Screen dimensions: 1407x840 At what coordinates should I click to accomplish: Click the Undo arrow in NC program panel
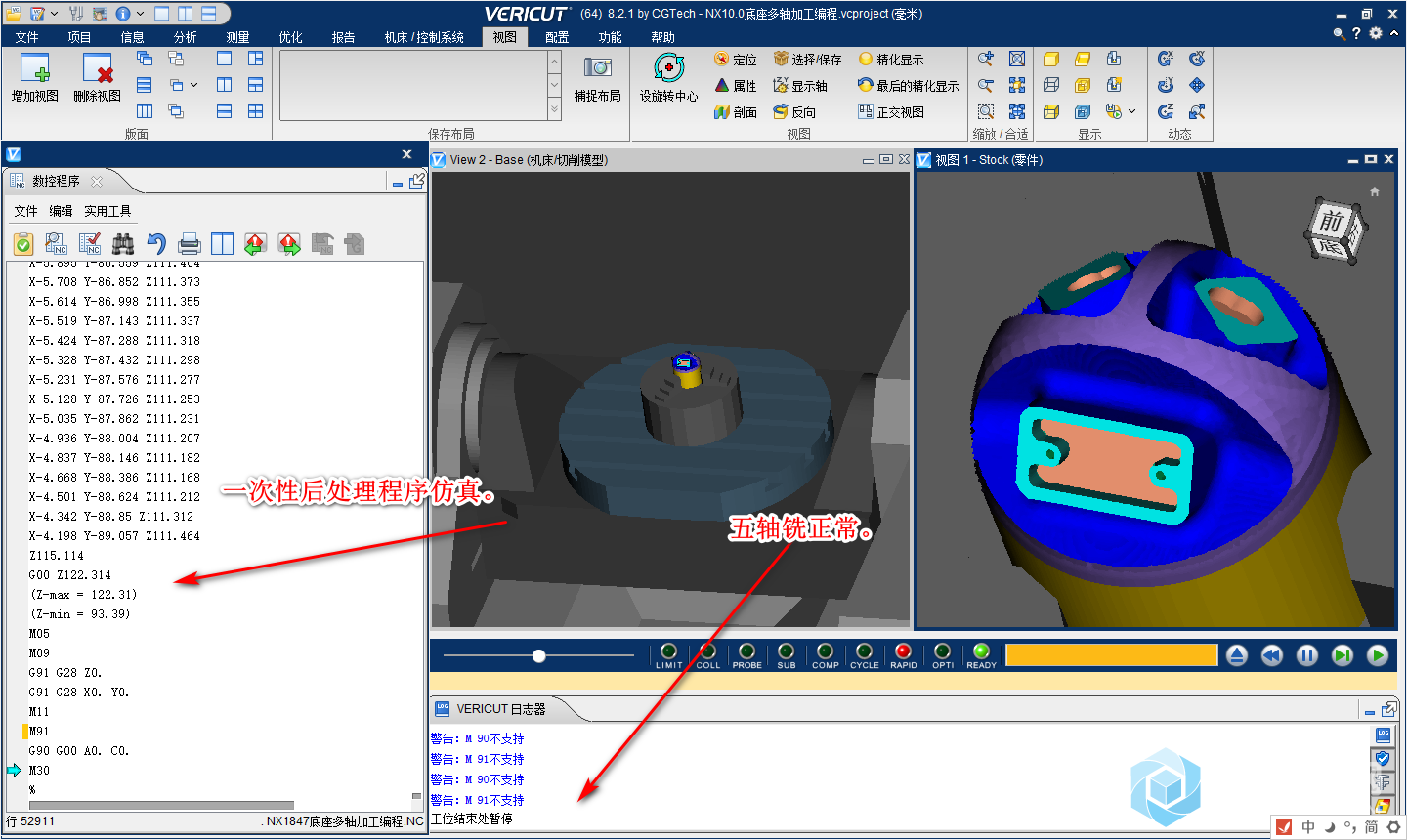point(156,244)
